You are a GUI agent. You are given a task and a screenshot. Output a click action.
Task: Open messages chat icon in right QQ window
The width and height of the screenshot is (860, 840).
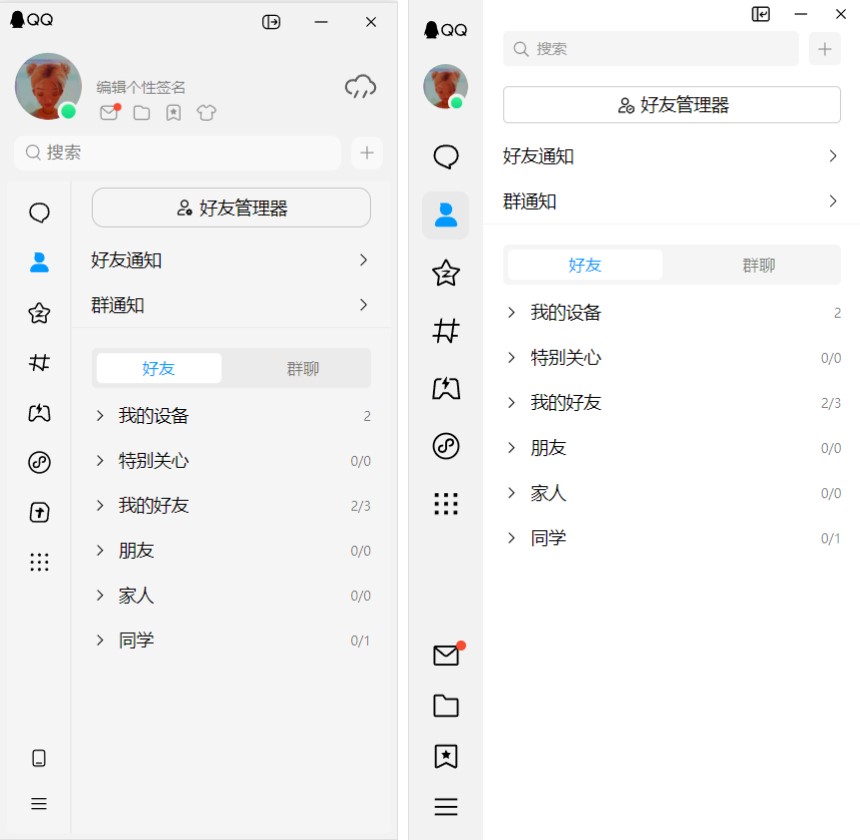tap(446, 157)
